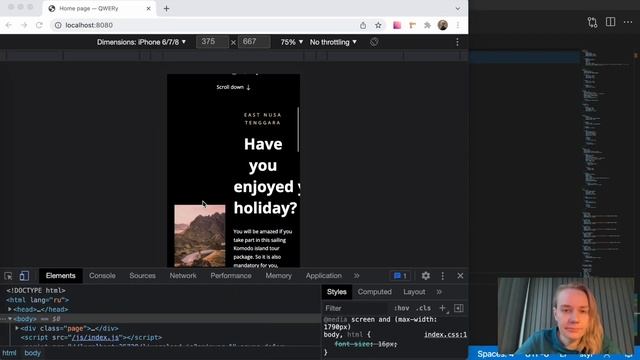The image size is (640, 360).
Task: Open Chrome three-dot menu
Action: tap(458, 25)
